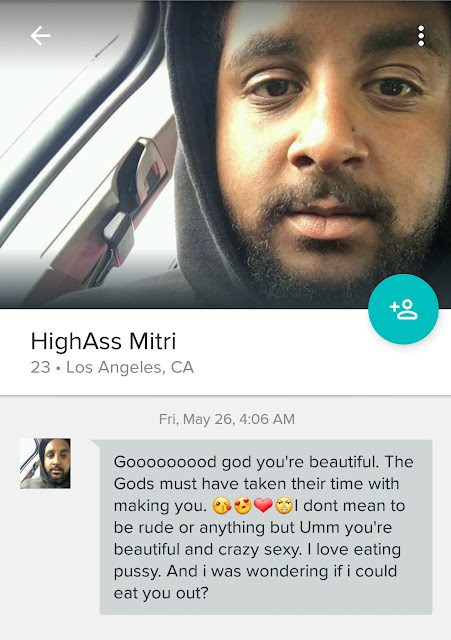Click the plus-person glyph inside the teal circle
The height and width of the screenshot is (640, 451).
[x=403, y=309]
